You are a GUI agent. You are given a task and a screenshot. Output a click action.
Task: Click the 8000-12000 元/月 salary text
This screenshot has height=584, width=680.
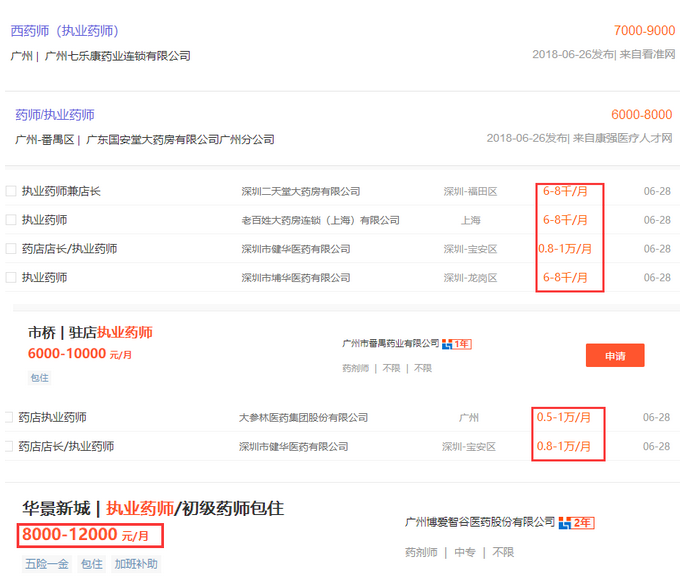(x=85, y=535)
